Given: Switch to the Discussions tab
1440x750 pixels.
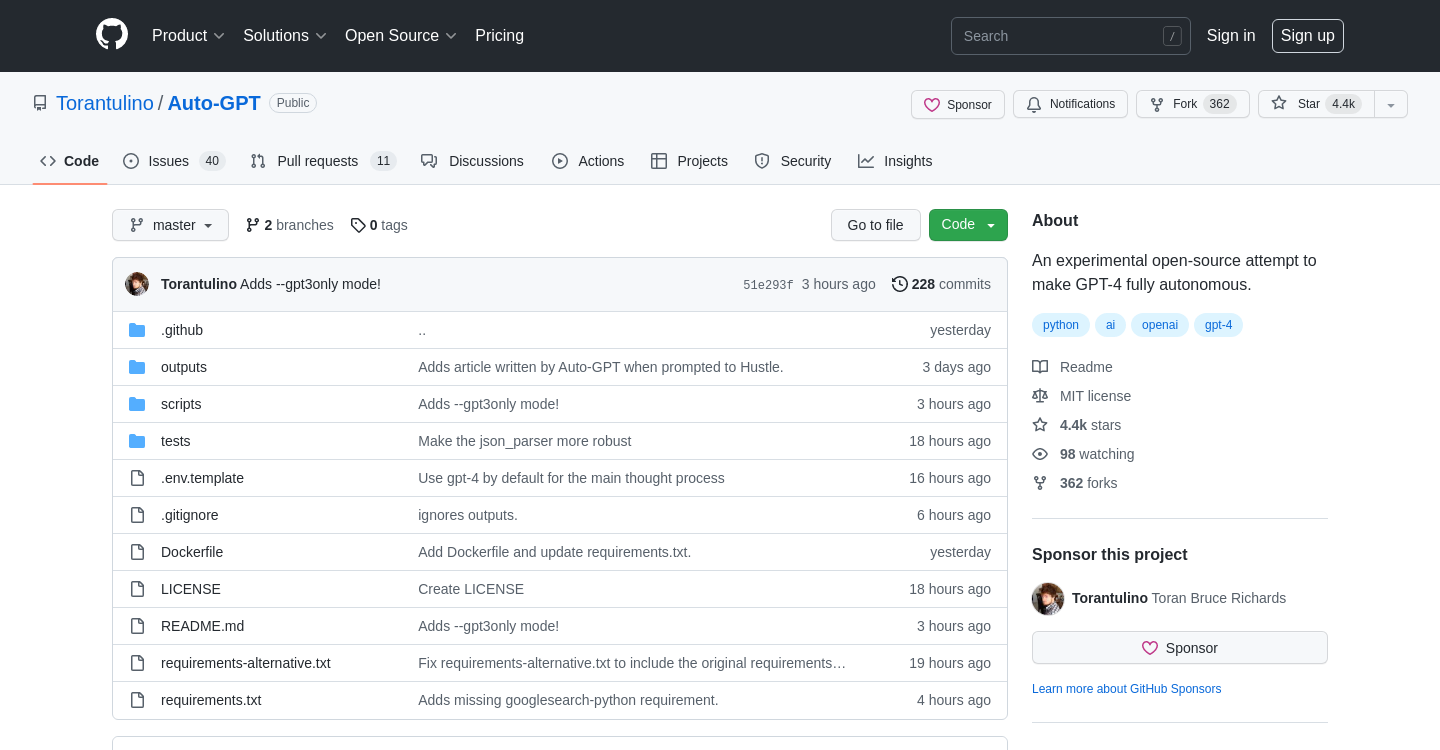Looking at the screenshot, I should [x=472, y=161].
